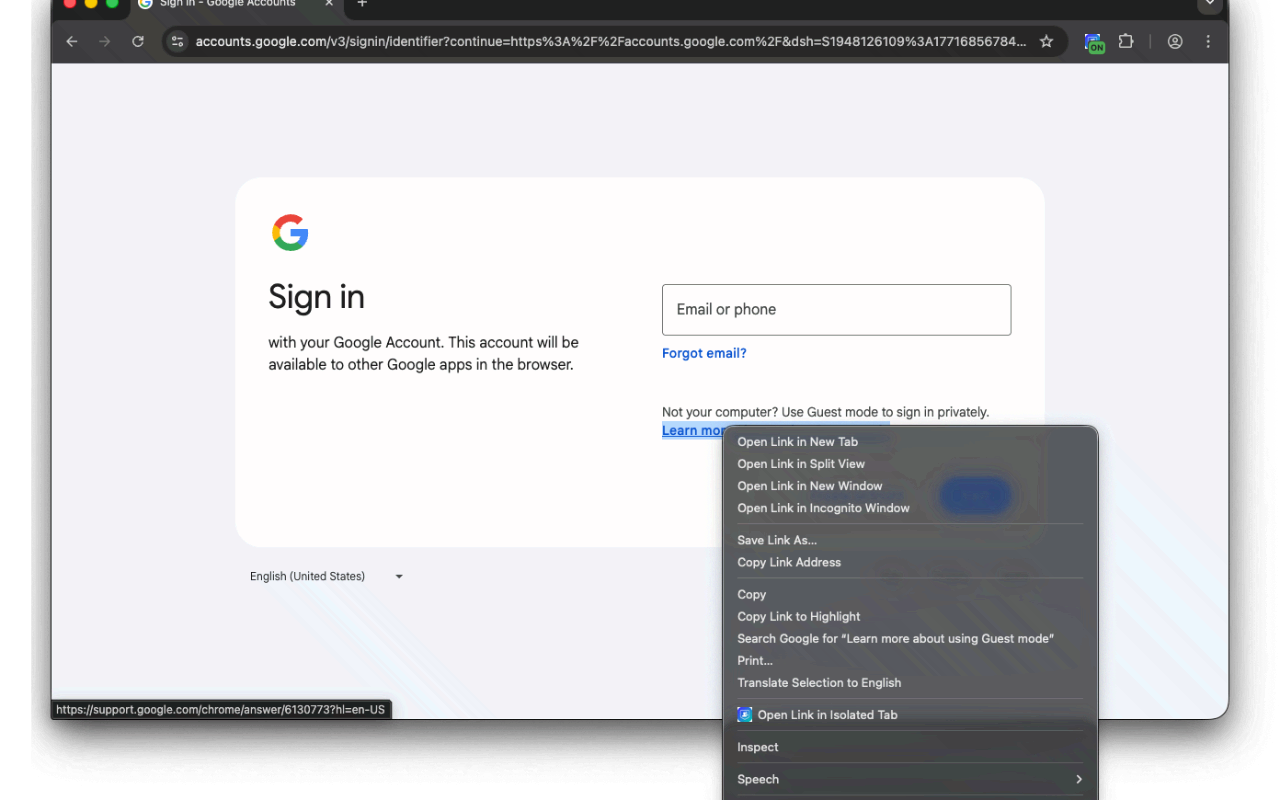Choose the plain Copy menu entry
1280x800 pixels.
pos(910,594)
